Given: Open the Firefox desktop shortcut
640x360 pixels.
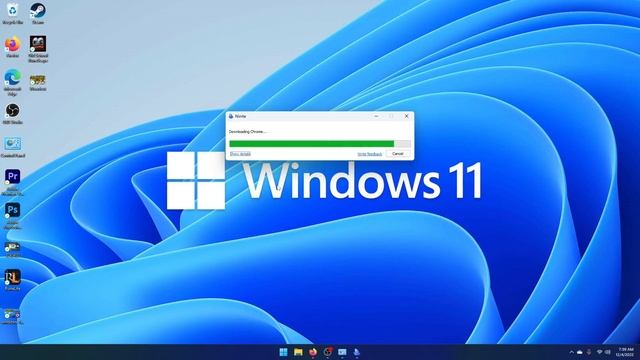Looking at the screenshot, I should tap(13, 47).
